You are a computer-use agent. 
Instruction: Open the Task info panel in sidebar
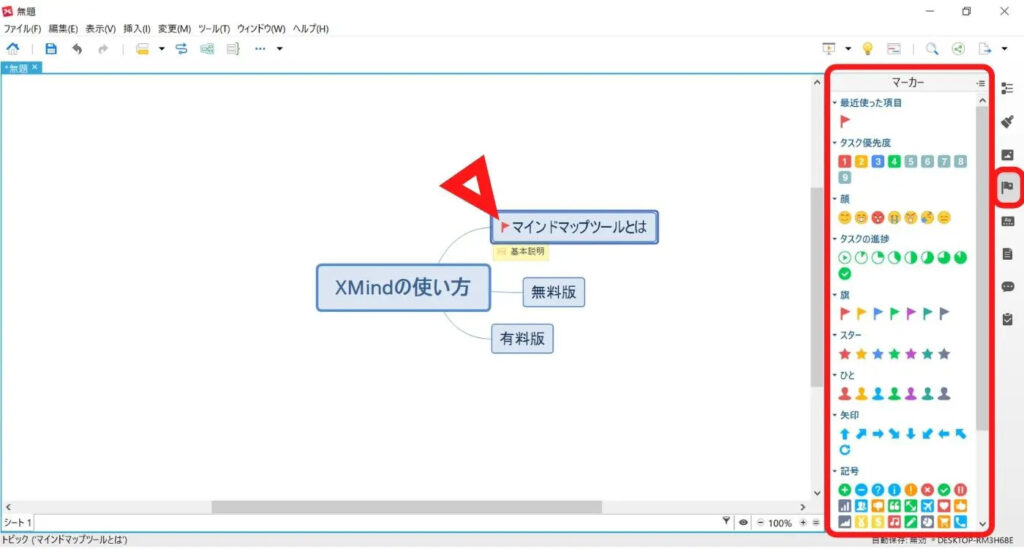point(1007,319)
